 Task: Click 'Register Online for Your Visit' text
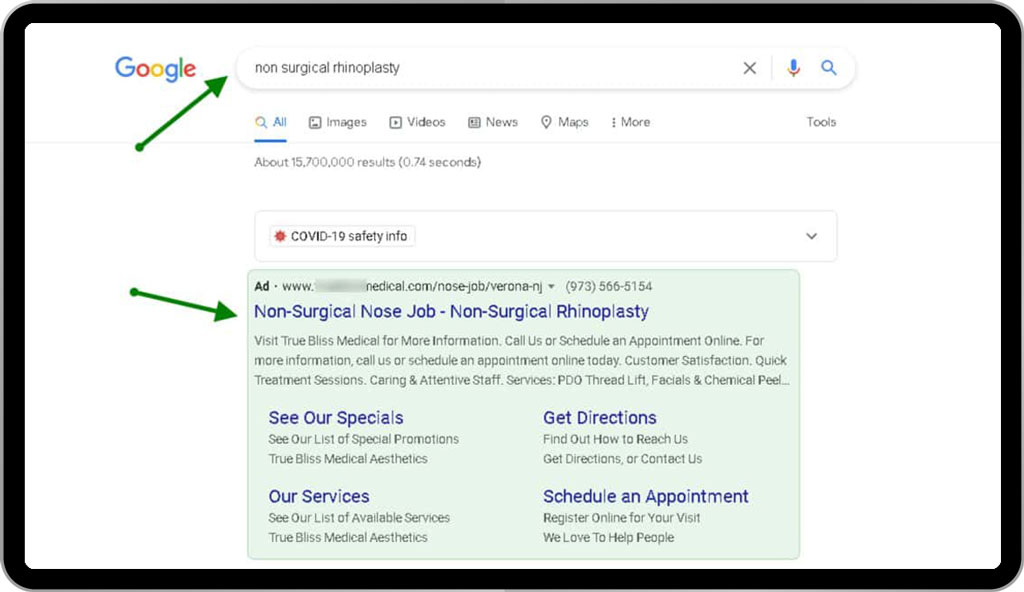621,518
